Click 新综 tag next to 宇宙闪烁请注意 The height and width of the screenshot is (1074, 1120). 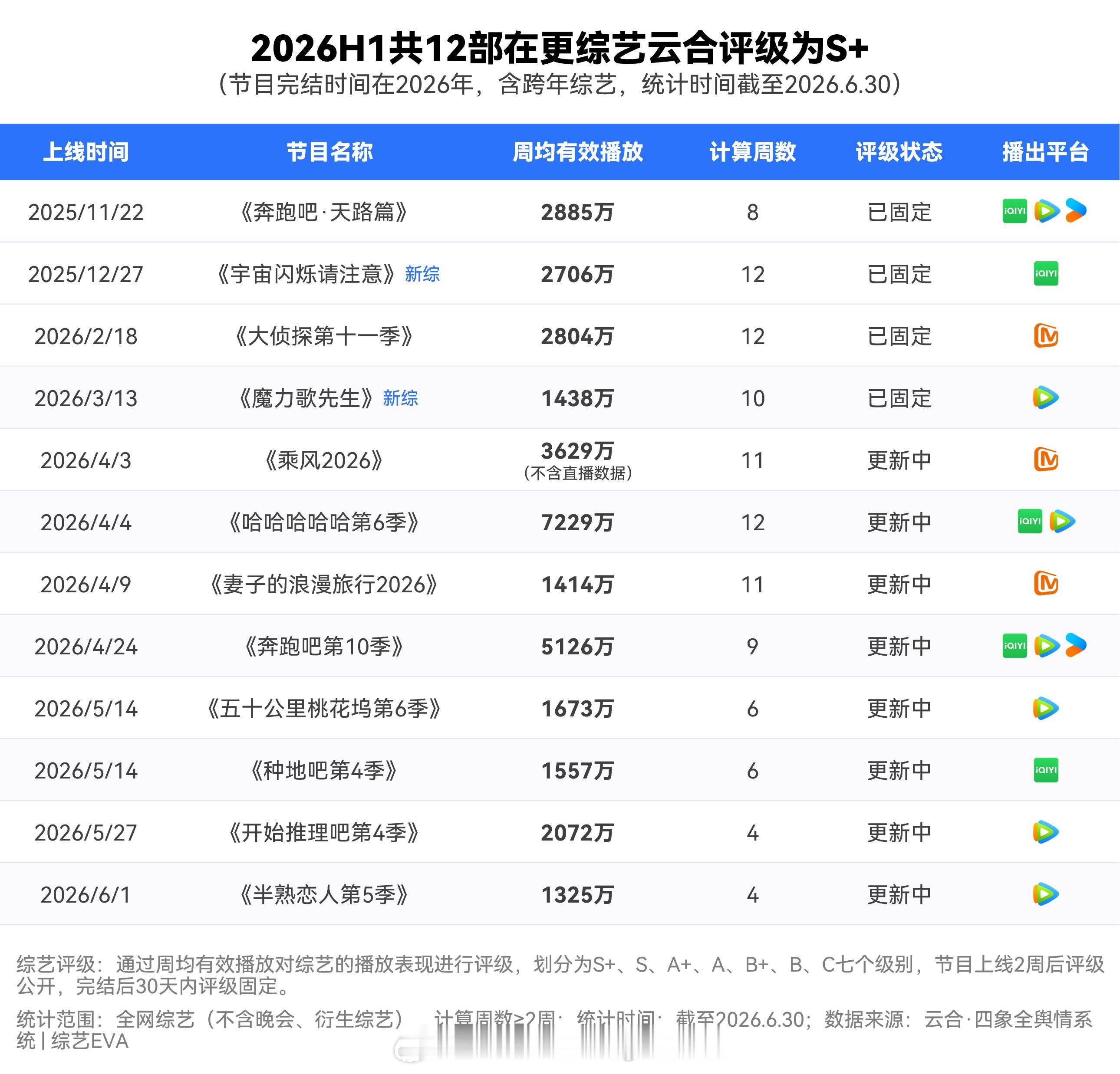point(422,274)
